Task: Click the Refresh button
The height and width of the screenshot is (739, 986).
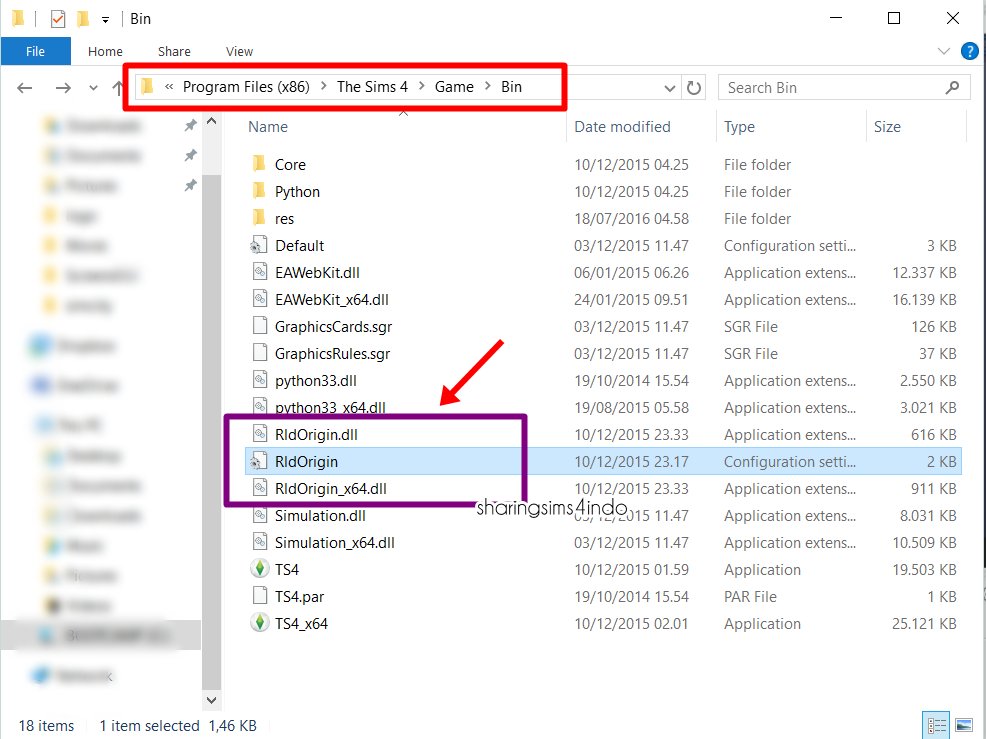Action: point(694,88)
